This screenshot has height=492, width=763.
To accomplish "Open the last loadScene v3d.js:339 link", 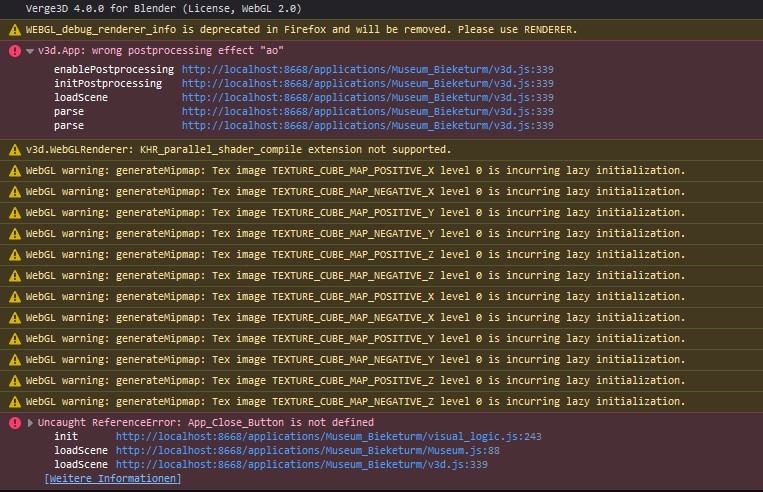I will pyautogui.click(x=301, y=464).
